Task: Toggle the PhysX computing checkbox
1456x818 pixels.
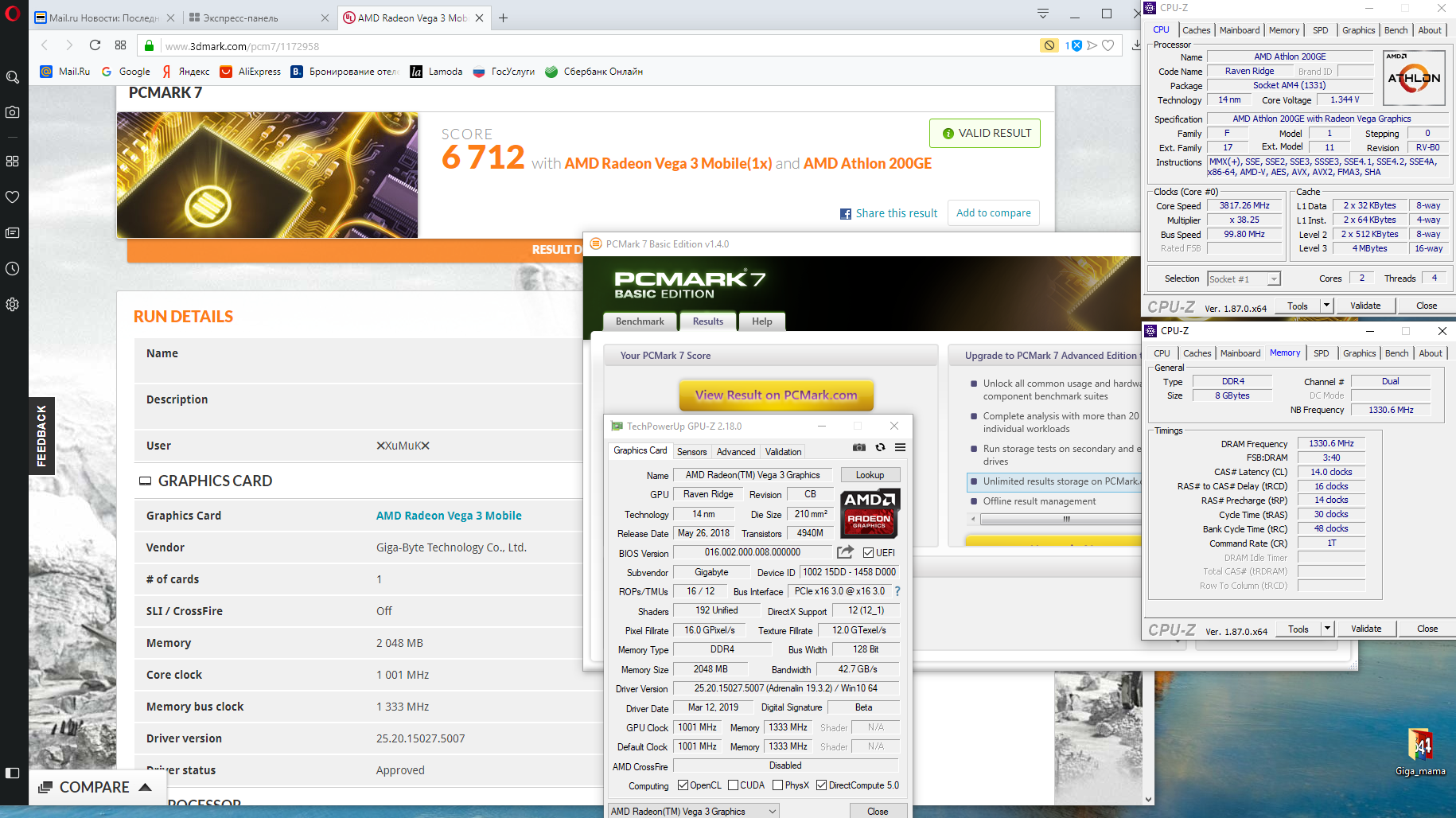Action: (777, 785)
